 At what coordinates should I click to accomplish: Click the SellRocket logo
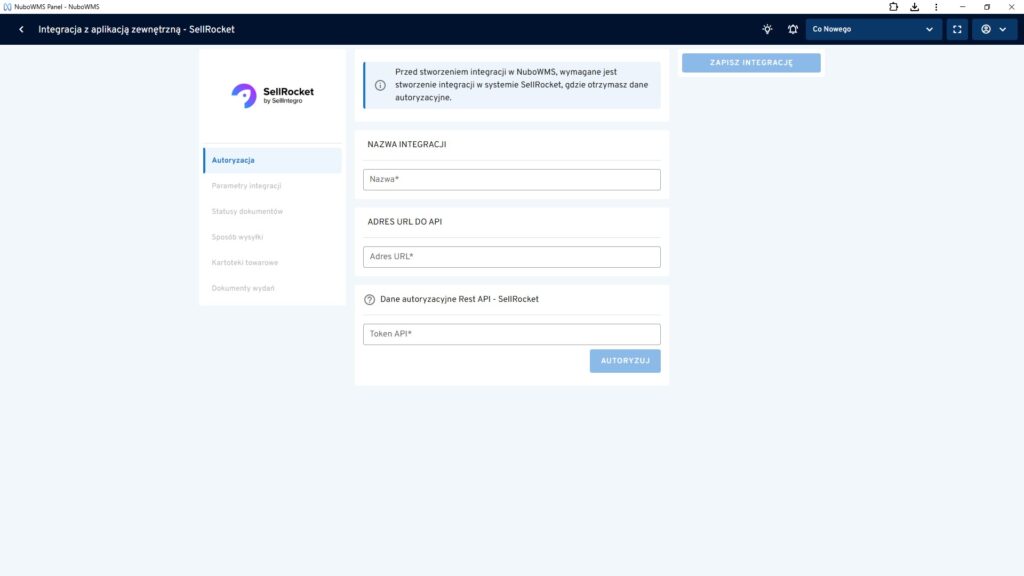coord(272,95)
